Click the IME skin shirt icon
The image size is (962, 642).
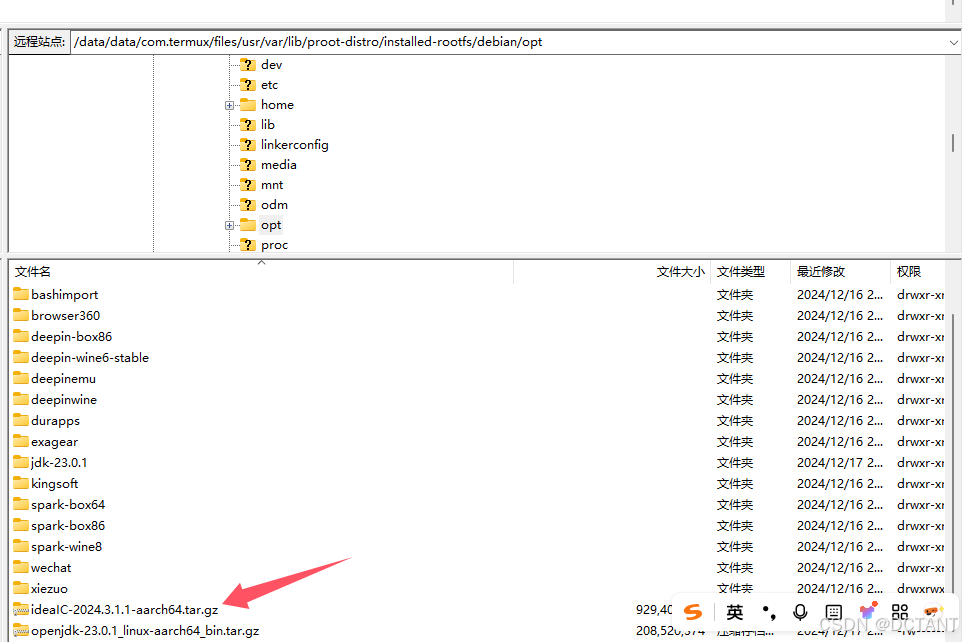[868, 611]
